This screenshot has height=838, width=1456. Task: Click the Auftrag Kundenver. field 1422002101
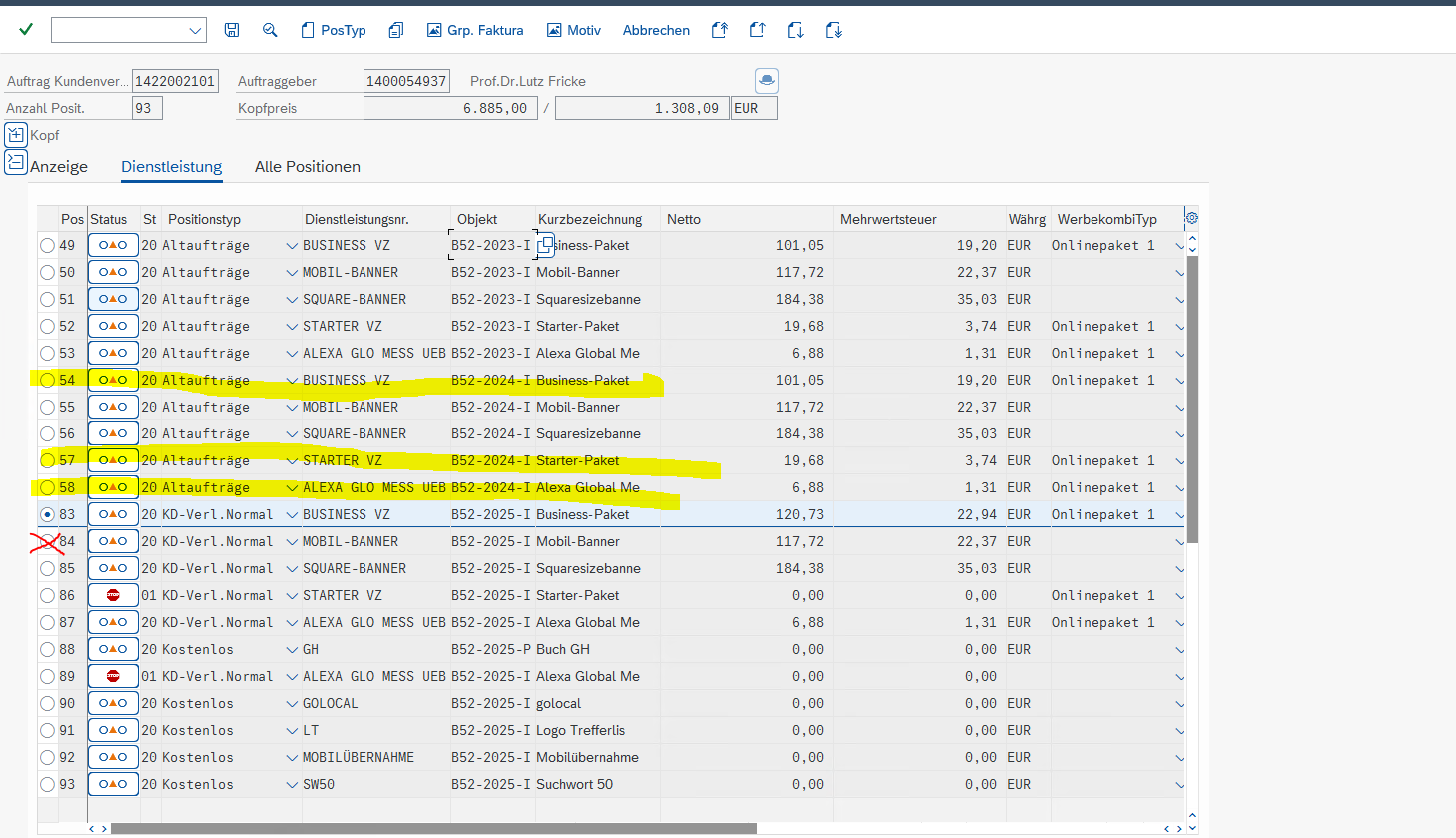click(x=175, y=81)
